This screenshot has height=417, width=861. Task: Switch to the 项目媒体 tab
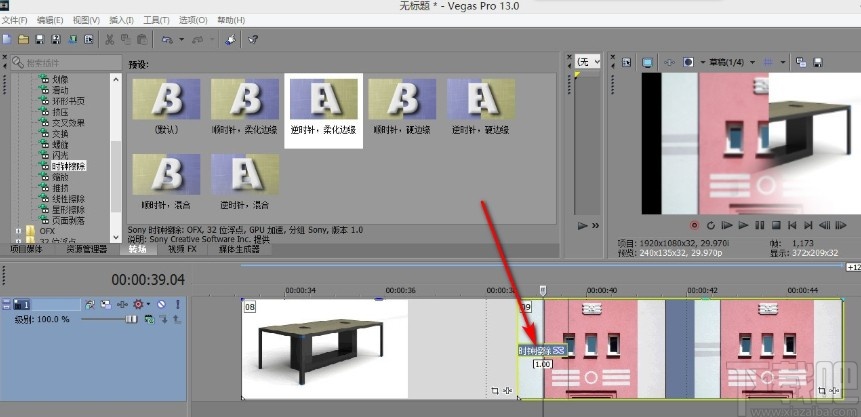point(25,249)
